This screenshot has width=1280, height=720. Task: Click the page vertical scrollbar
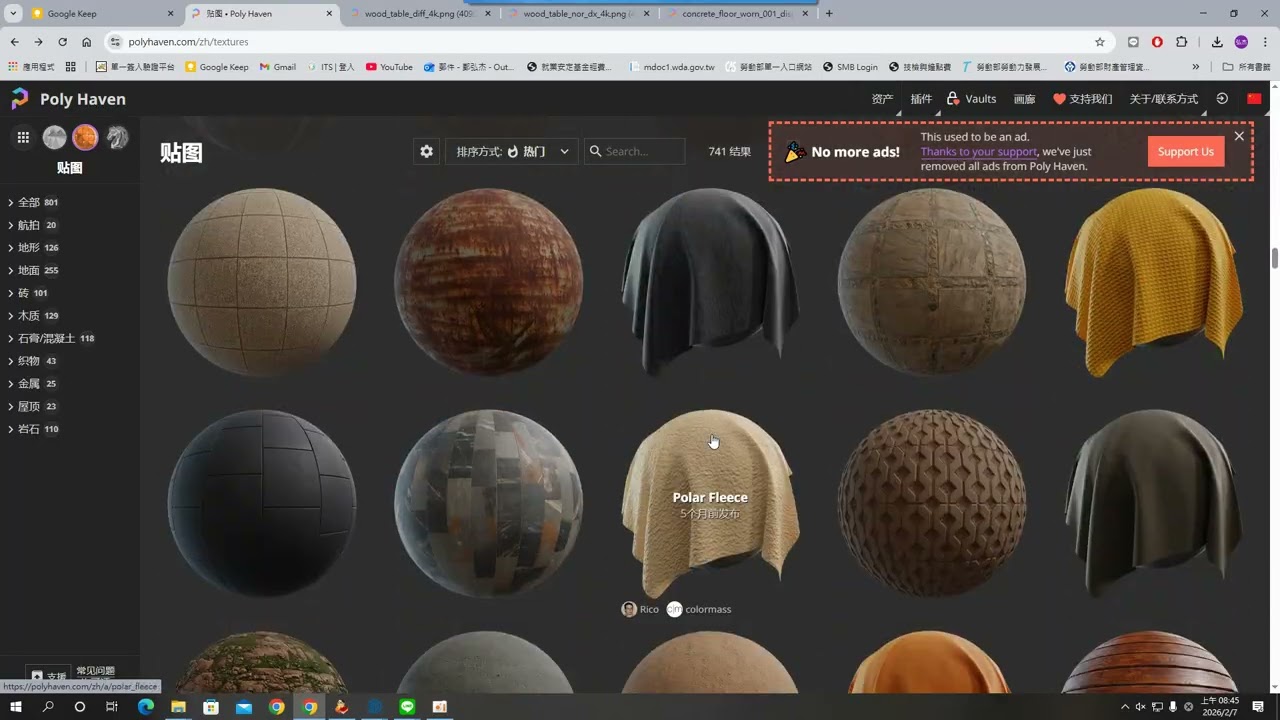click(x=1274, y=258)
